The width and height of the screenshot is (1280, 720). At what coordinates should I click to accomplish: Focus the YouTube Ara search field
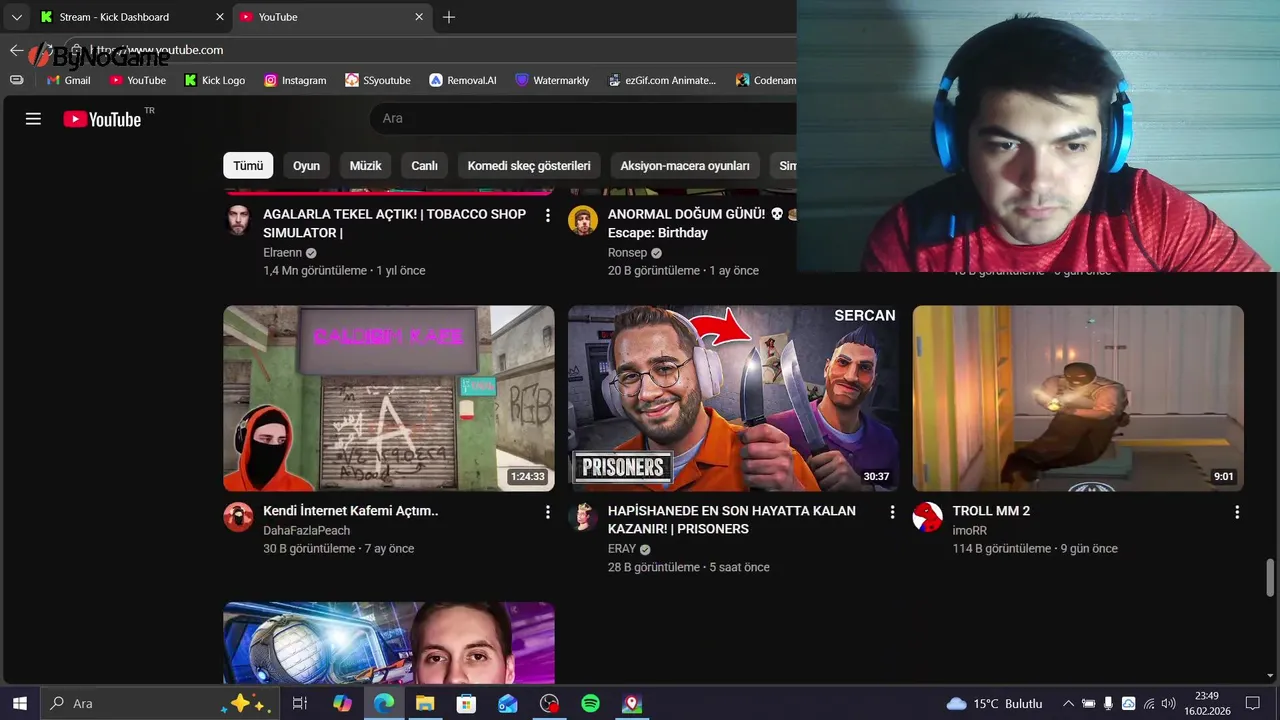[x=583, y=118]
